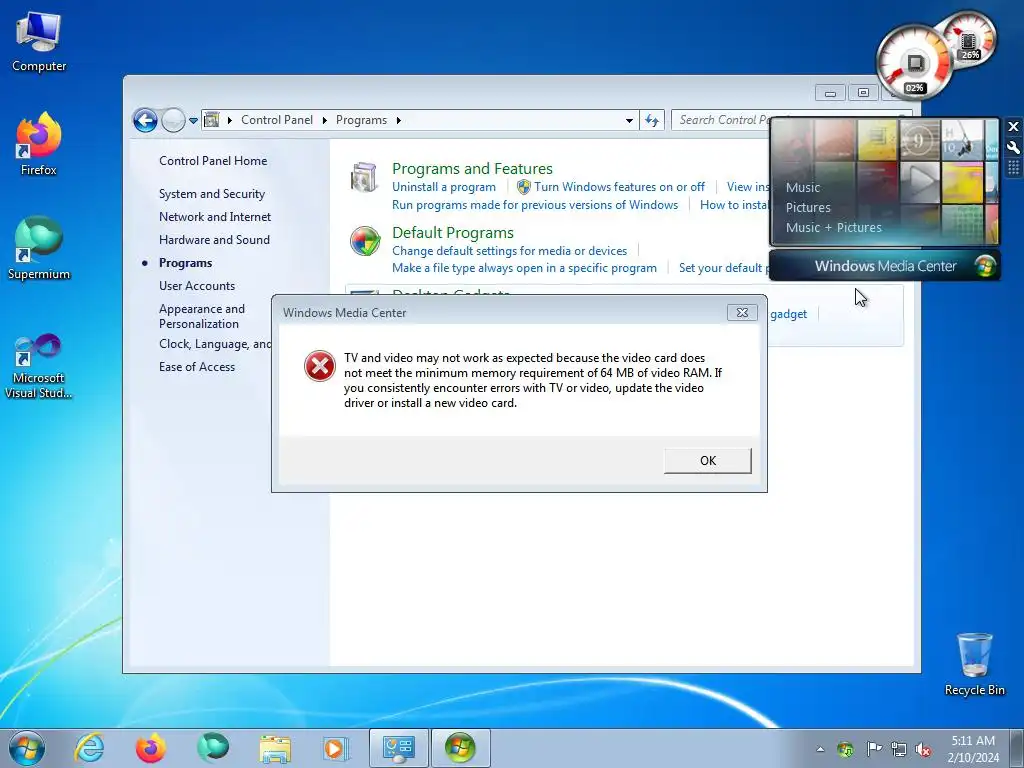Maximize the Control Panel window
1024x768 pixels.
click(x=863, y=93)
